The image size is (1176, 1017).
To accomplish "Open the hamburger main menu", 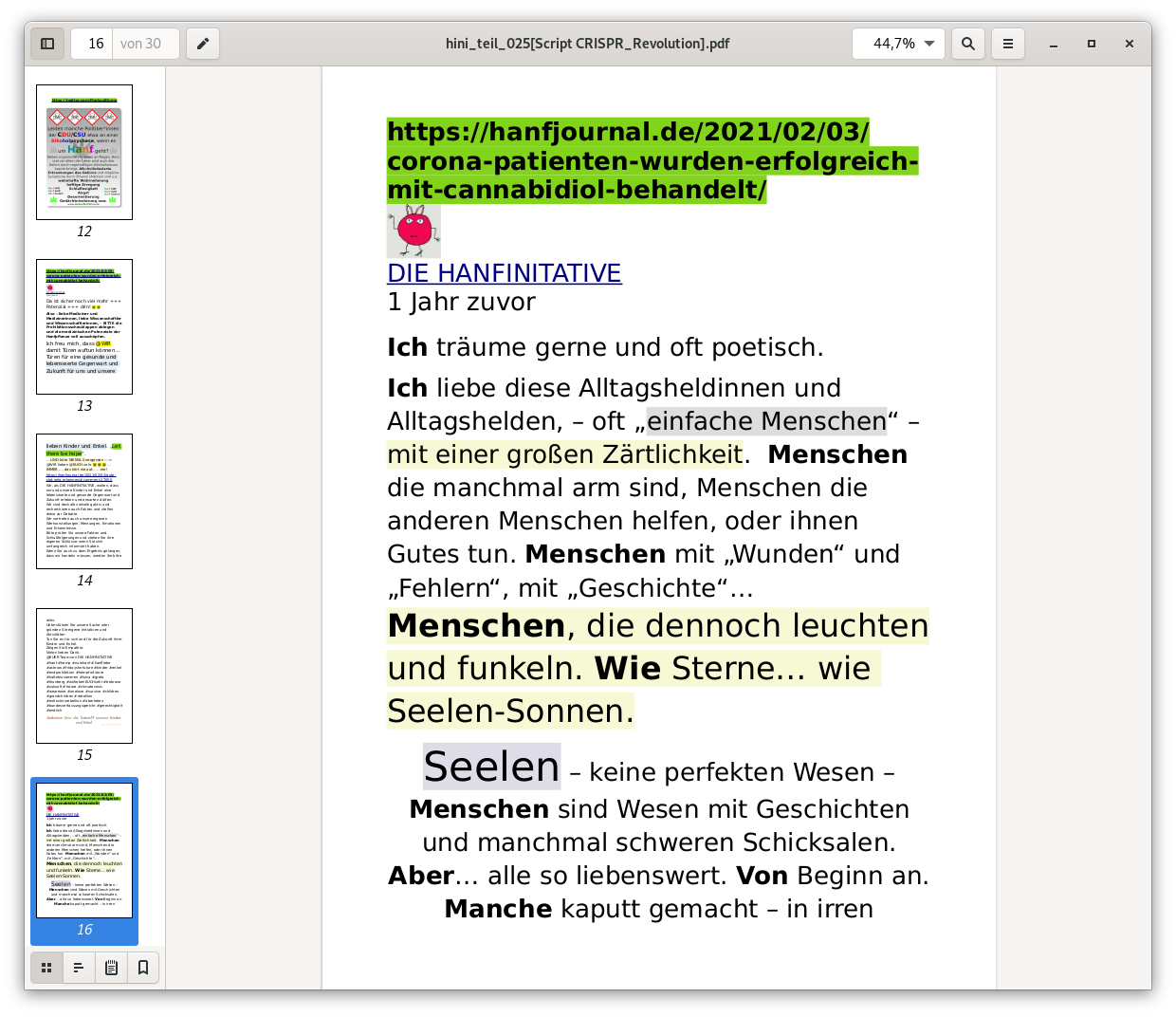I will pos(1008,44).
